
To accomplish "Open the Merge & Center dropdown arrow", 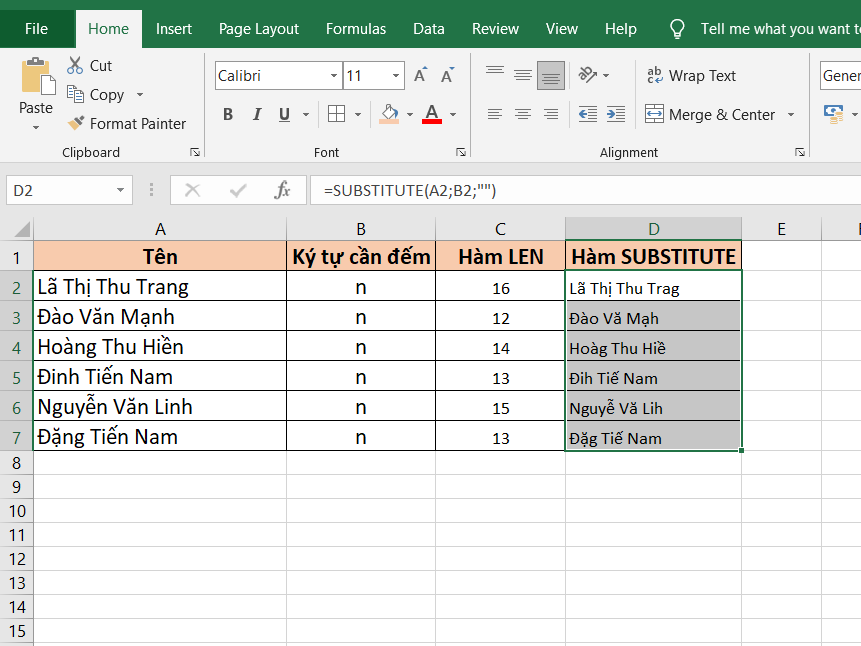I will (791, 115).
